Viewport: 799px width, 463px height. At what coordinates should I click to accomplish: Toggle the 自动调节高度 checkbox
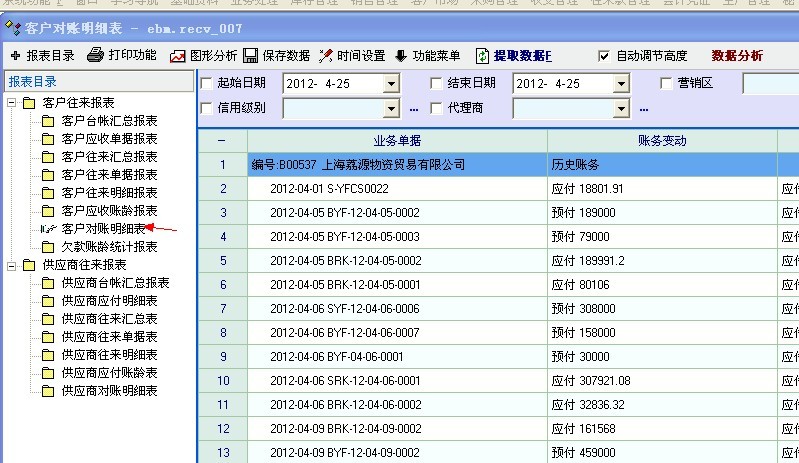(x=603, y=56)
